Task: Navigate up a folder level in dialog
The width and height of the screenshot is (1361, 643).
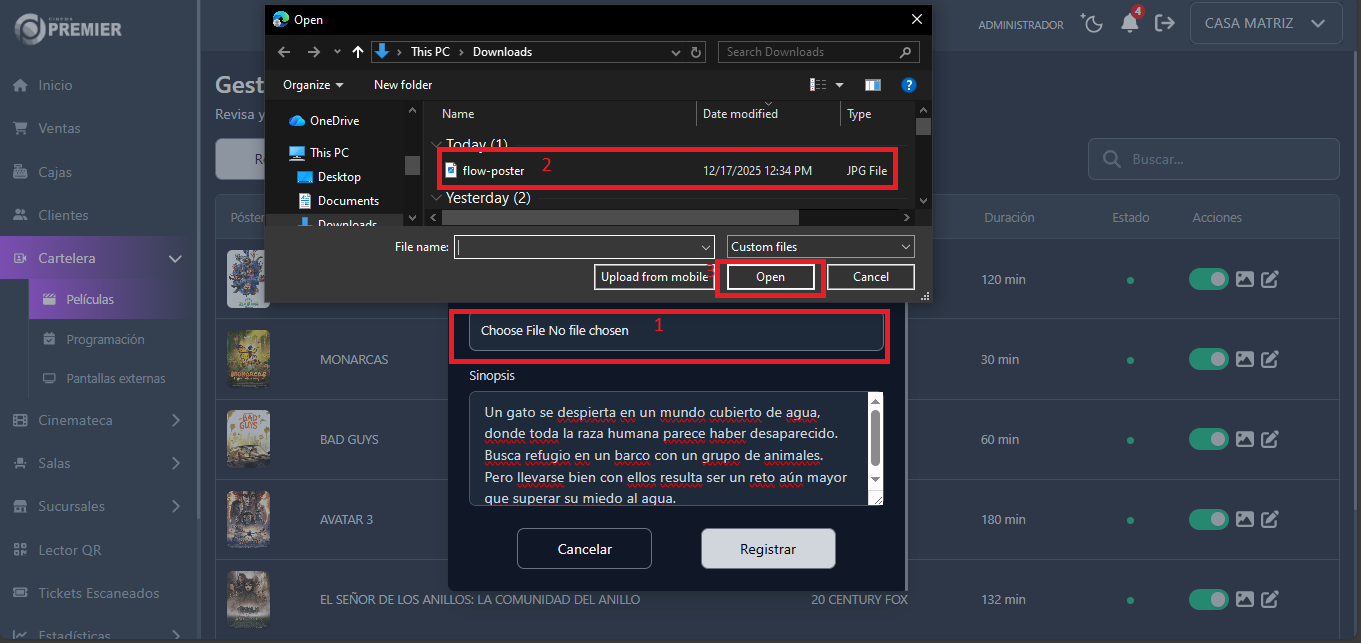Action: pyautogui.click(x=356, y=51)
